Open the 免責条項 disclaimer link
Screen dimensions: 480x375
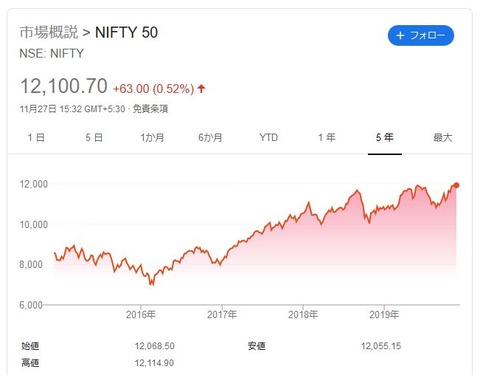[x=150, y=109]
